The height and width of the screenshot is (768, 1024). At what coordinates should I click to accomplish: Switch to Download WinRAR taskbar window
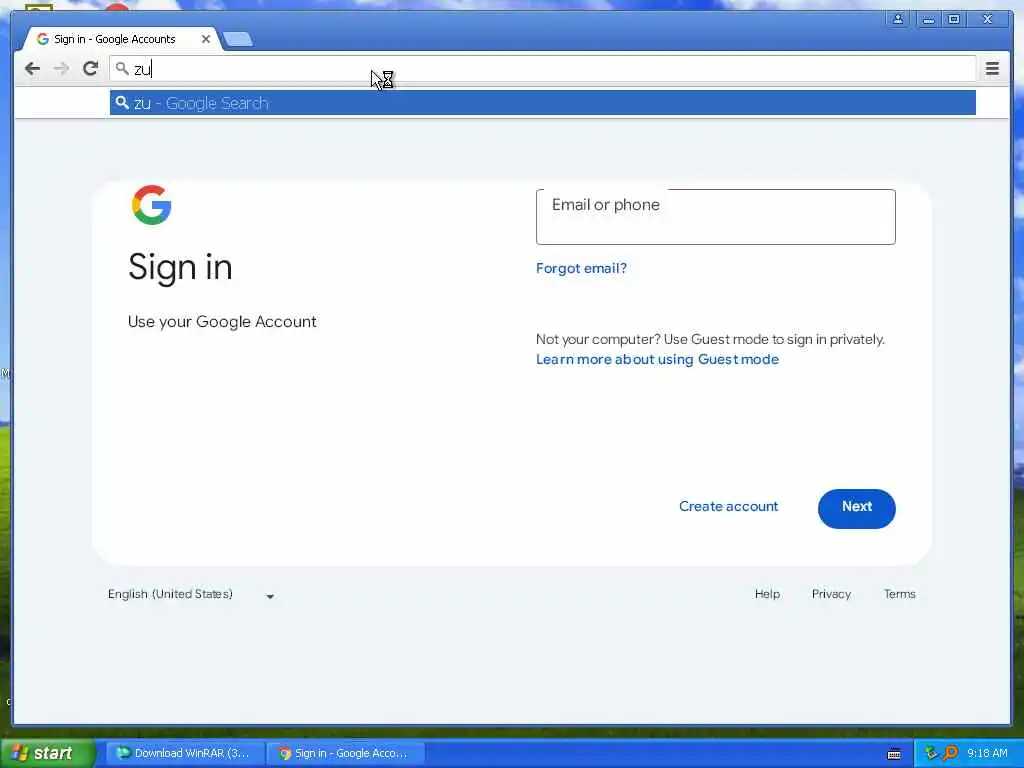pyautogui.click(x=185, y=753)
